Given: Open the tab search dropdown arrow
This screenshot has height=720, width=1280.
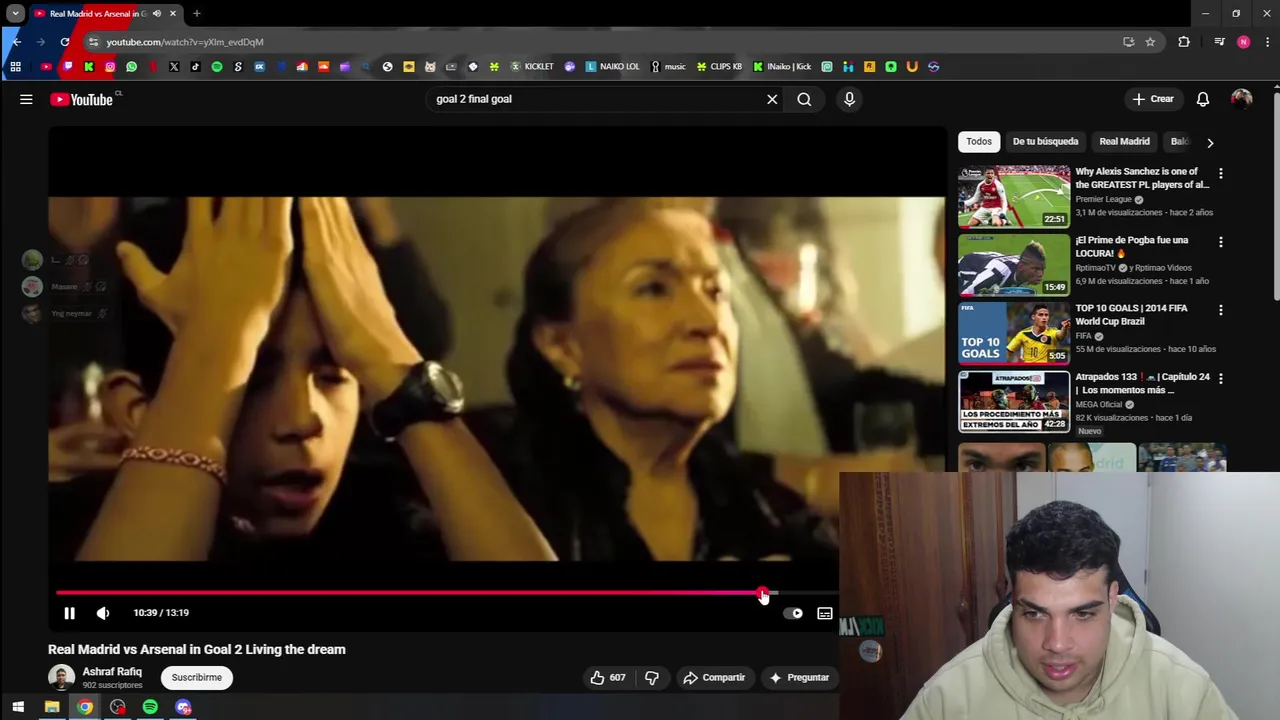Looking at the screenshot, I should click(x=15, y=13).
